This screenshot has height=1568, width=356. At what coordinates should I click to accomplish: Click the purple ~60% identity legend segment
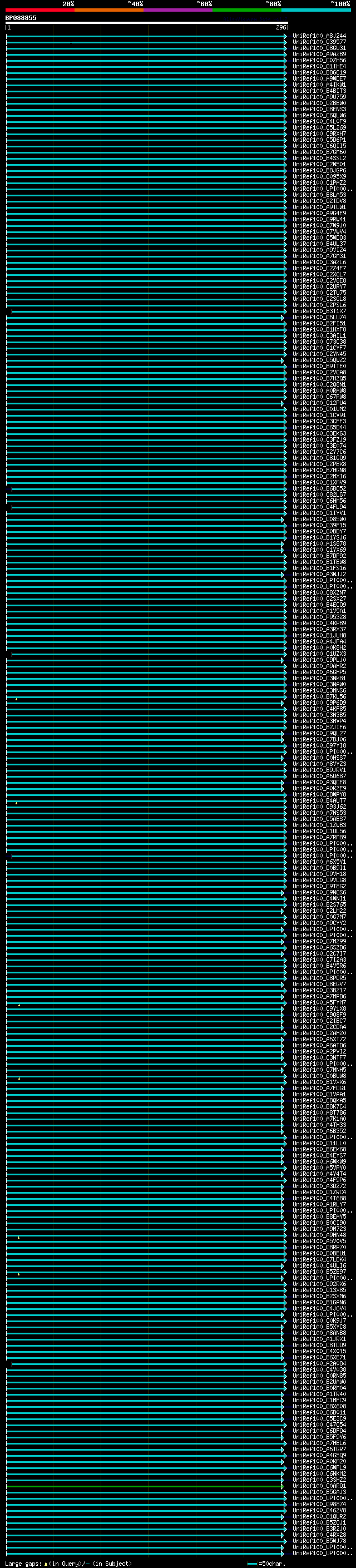click(x=179, y=11)
